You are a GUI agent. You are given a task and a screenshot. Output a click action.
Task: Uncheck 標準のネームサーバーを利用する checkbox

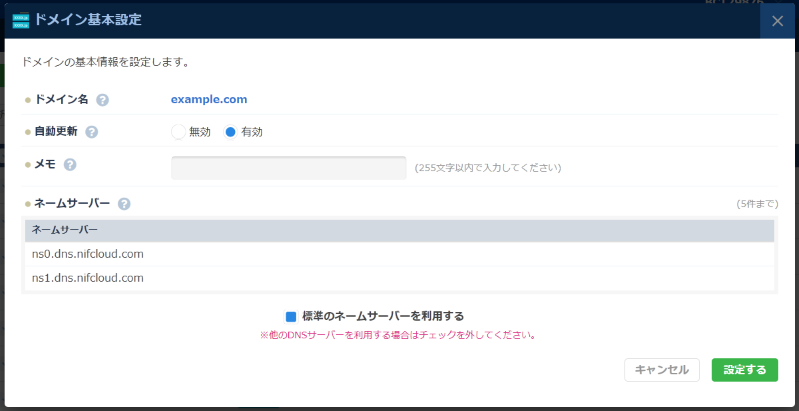tap(290, 317)
